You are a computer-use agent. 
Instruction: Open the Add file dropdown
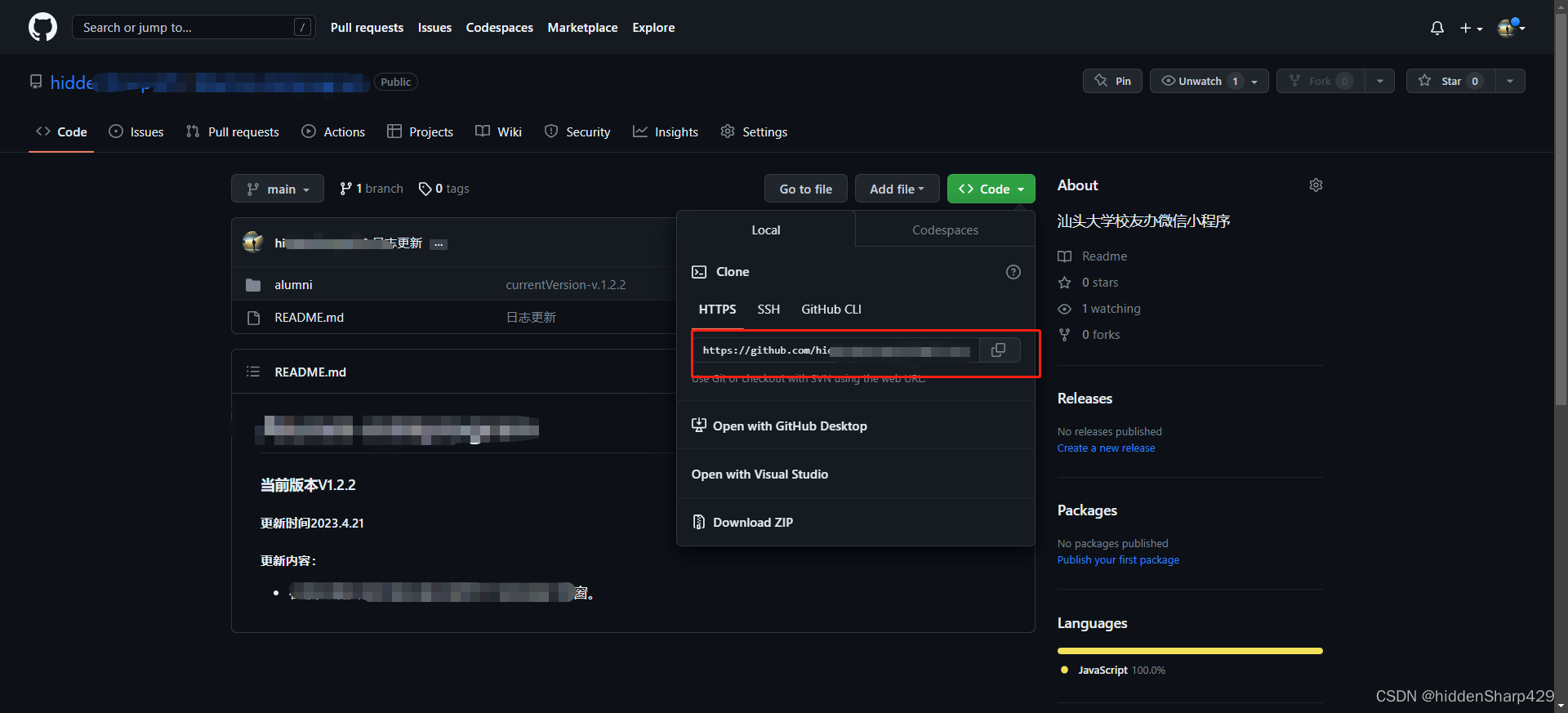(x=897, y=189)
